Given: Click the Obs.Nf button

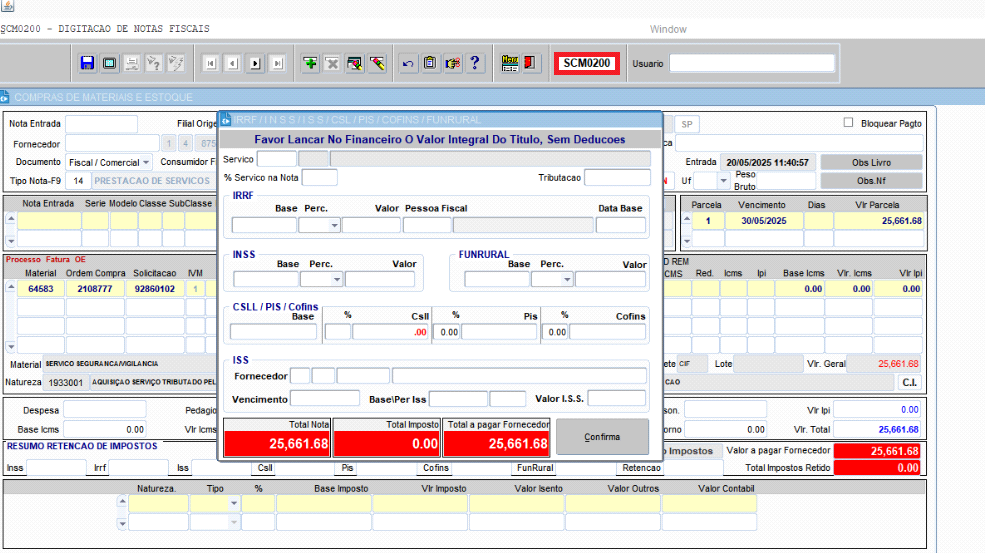Looking at the screenshot, I should point(871,180).
